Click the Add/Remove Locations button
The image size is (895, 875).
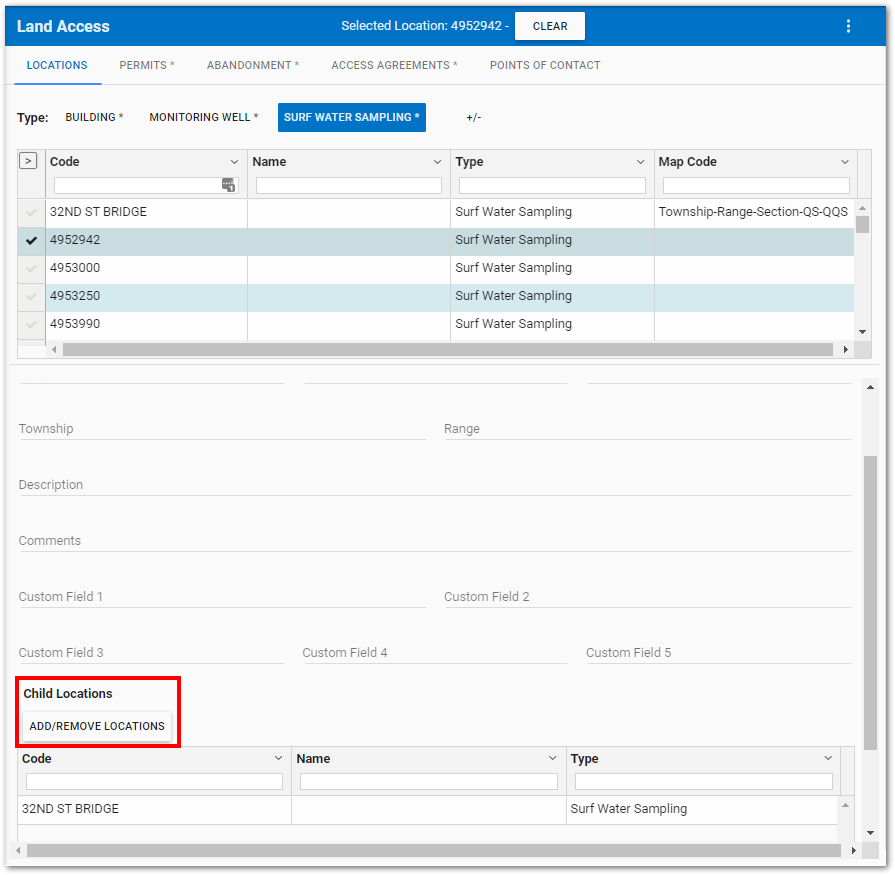[x=97, y=726]
